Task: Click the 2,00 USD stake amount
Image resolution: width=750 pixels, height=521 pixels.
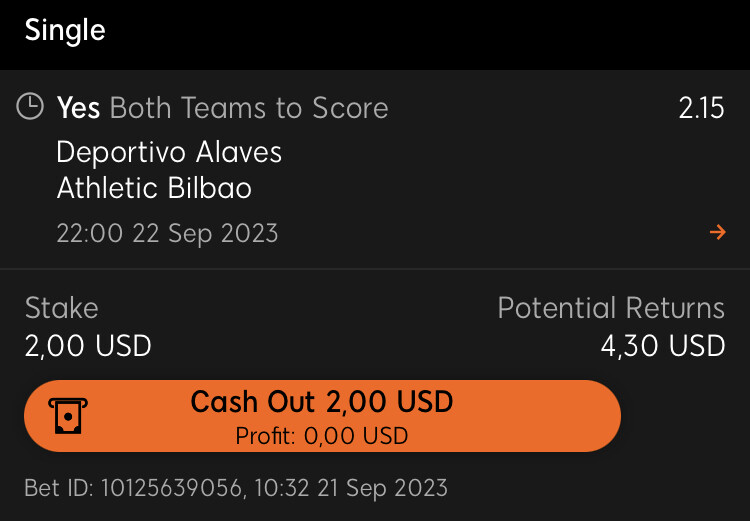Action: 88,345
